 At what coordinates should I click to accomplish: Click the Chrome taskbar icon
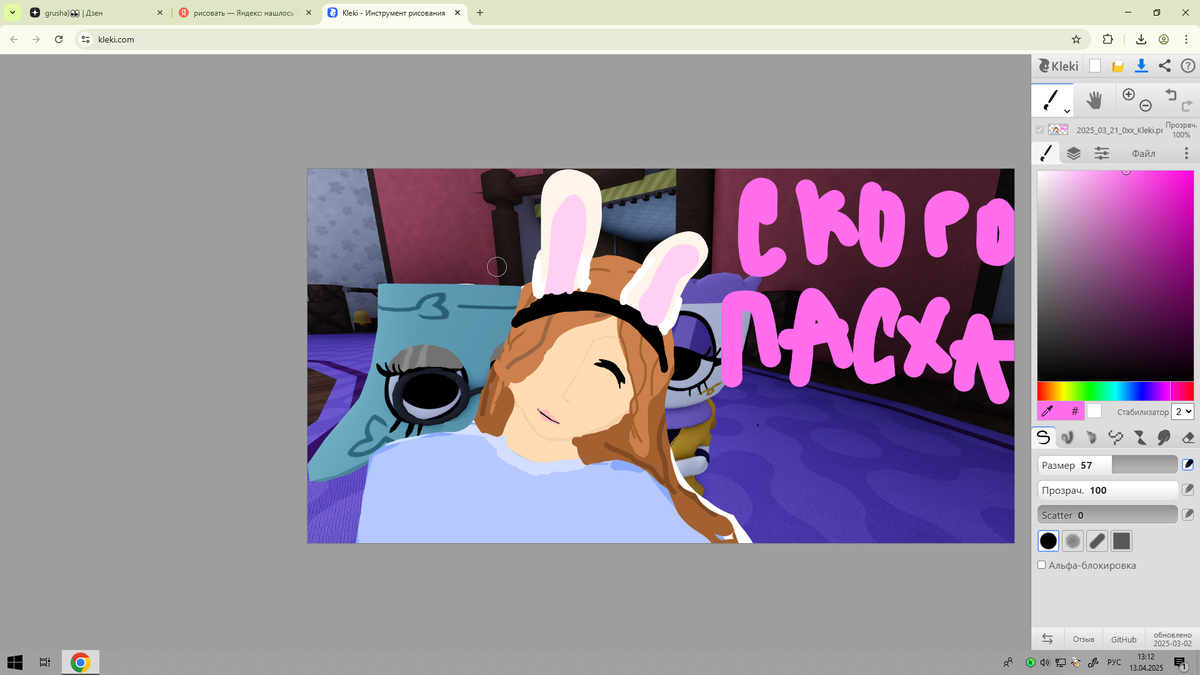[80, 662]
